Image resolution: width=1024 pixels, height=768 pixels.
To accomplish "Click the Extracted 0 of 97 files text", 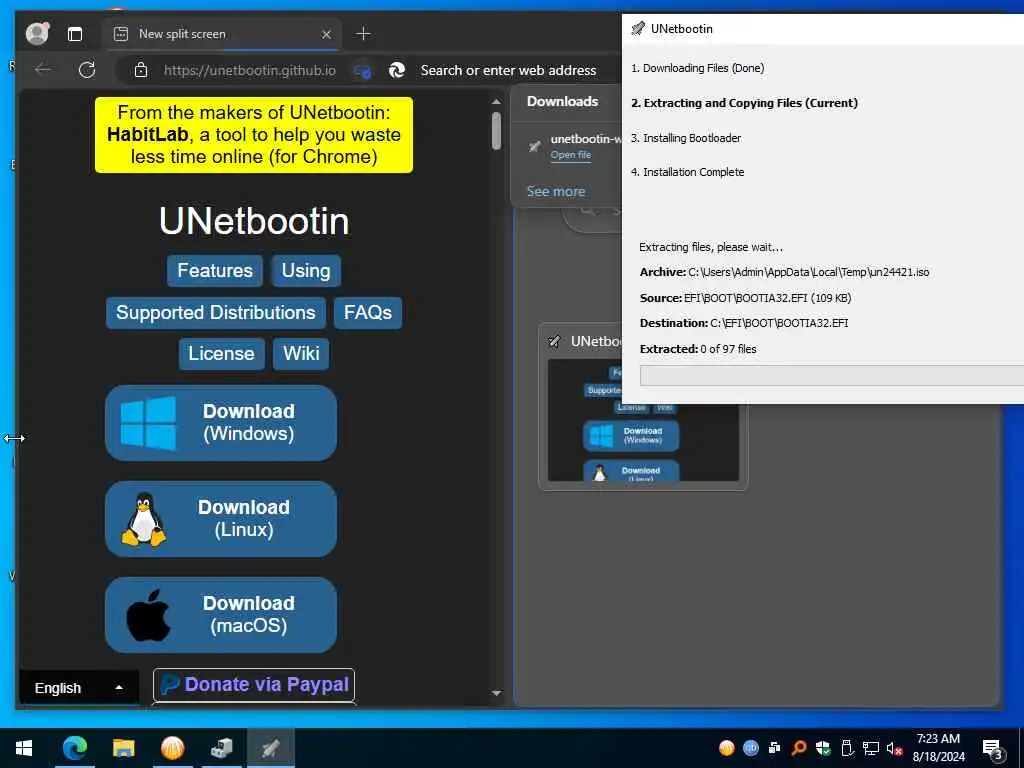I will (x=698, y=349).
